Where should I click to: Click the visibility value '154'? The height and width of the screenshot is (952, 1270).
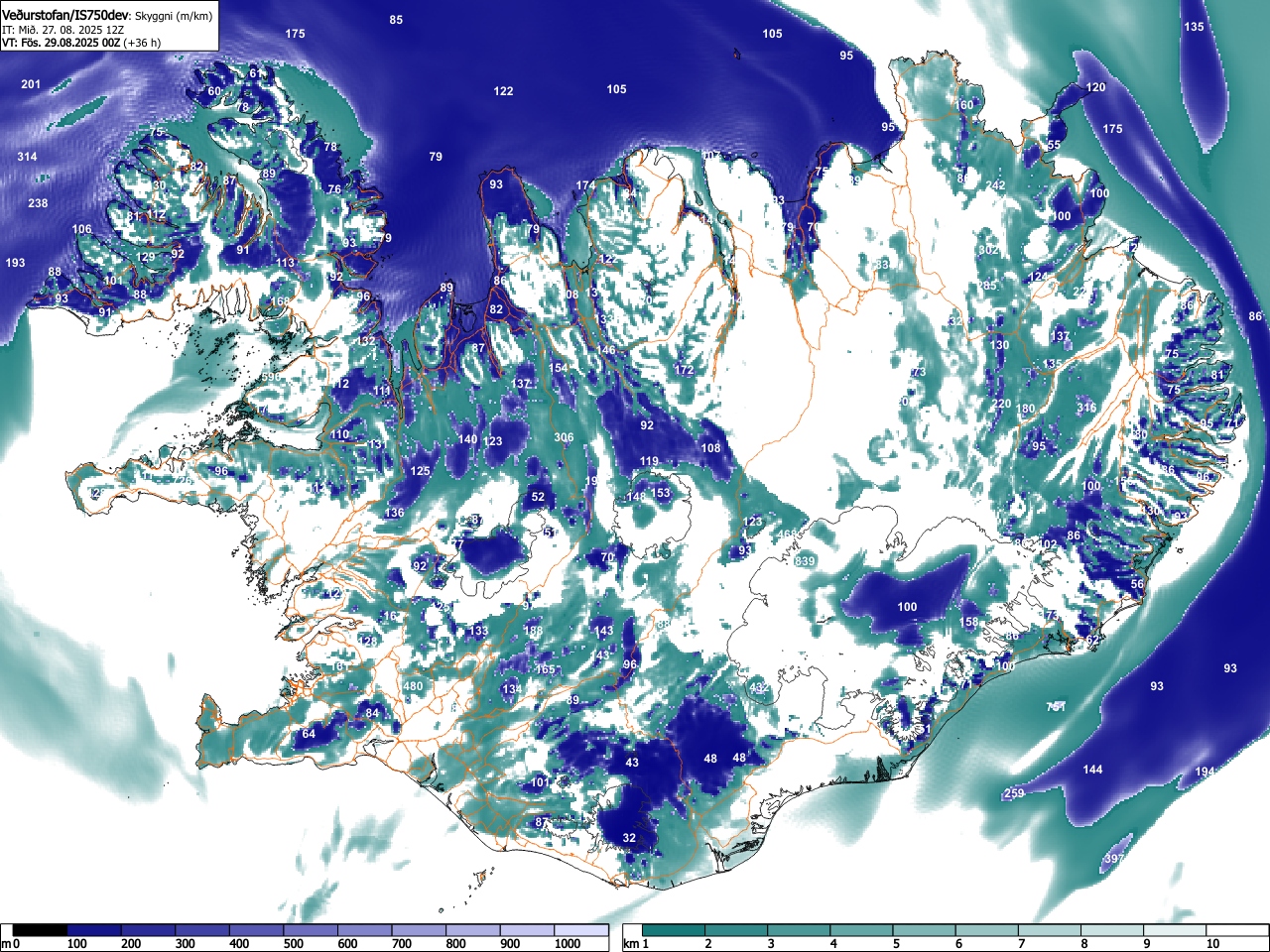(x=559, y=368)
